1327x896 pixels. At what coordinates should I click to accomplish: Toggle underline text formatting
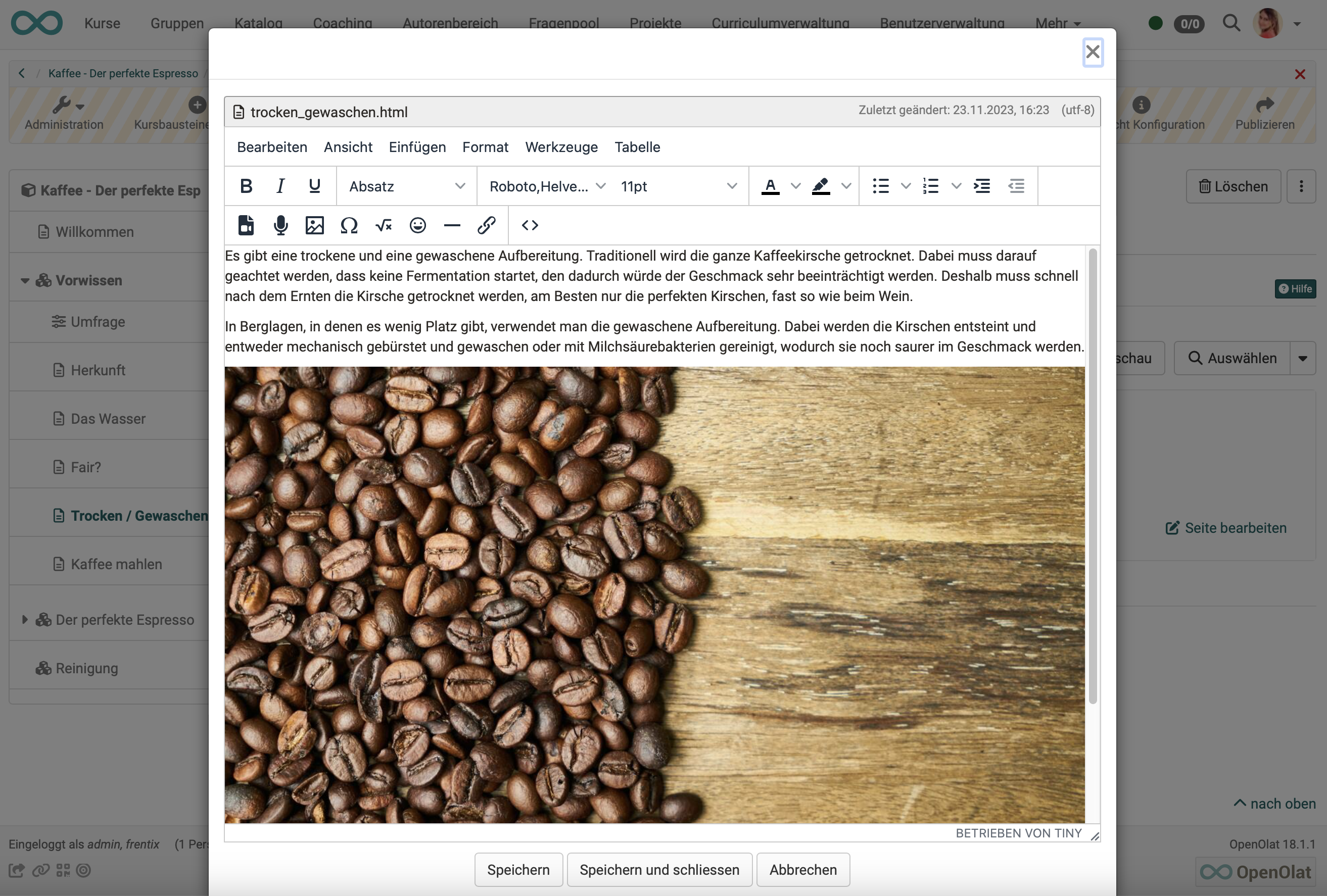click(315, 185)
